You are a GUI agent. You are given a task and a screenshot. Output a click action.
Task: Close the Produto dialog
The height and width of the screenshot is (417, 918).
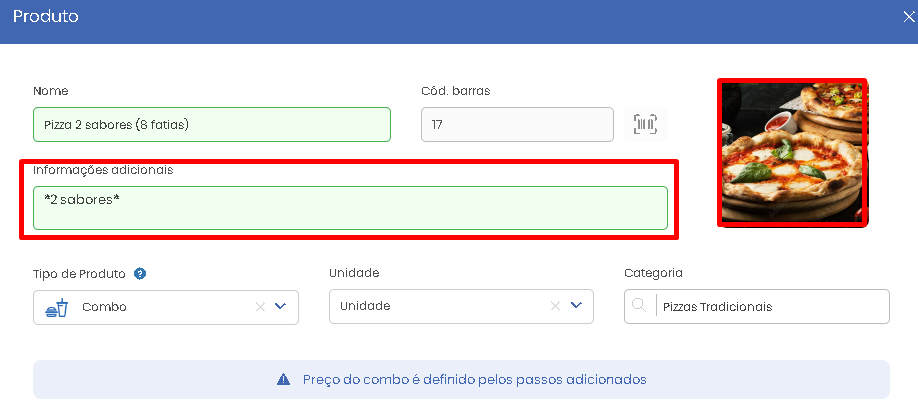pos(907,17)
